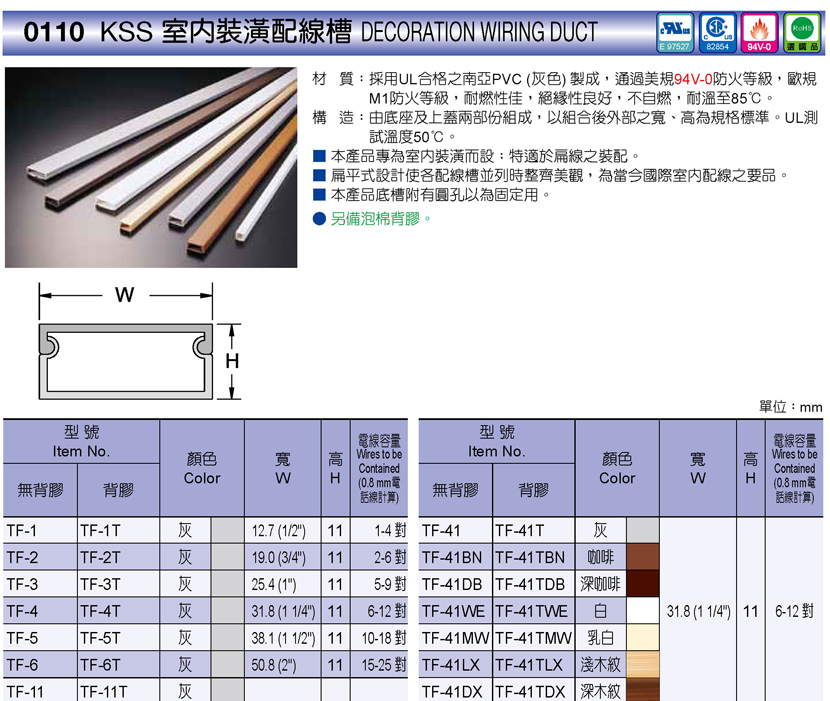Click the red '94V-0' text in the material description
The image size is (830, 701).
[693, 79]
